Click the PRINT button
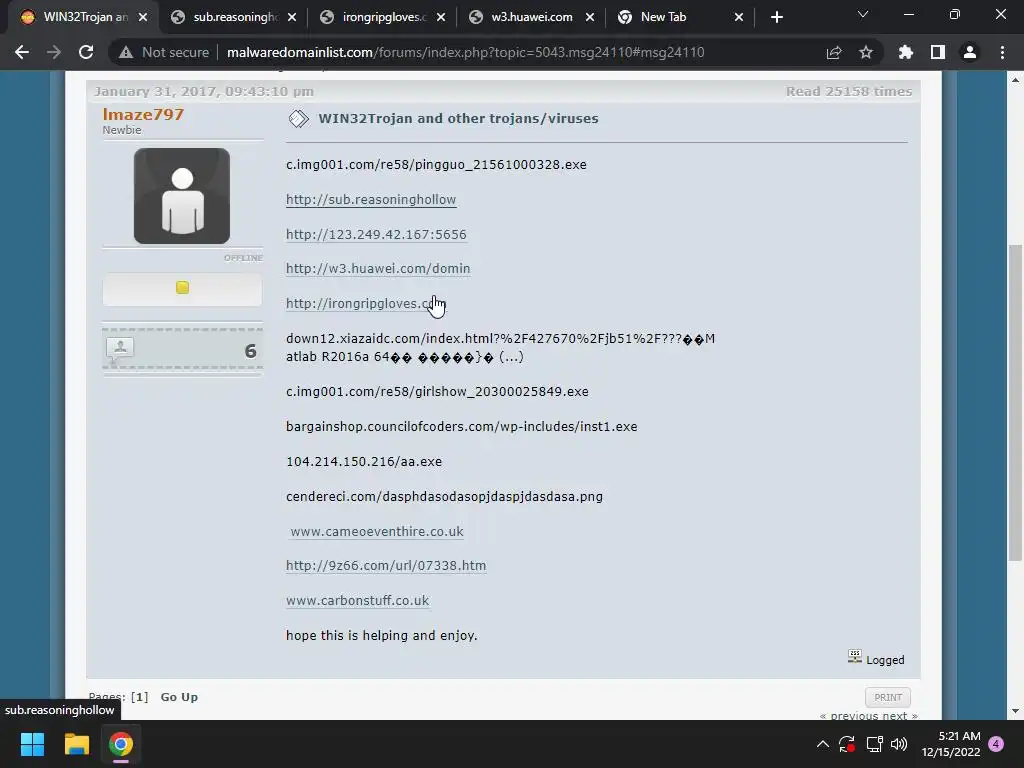 click(x=888, y=697)
